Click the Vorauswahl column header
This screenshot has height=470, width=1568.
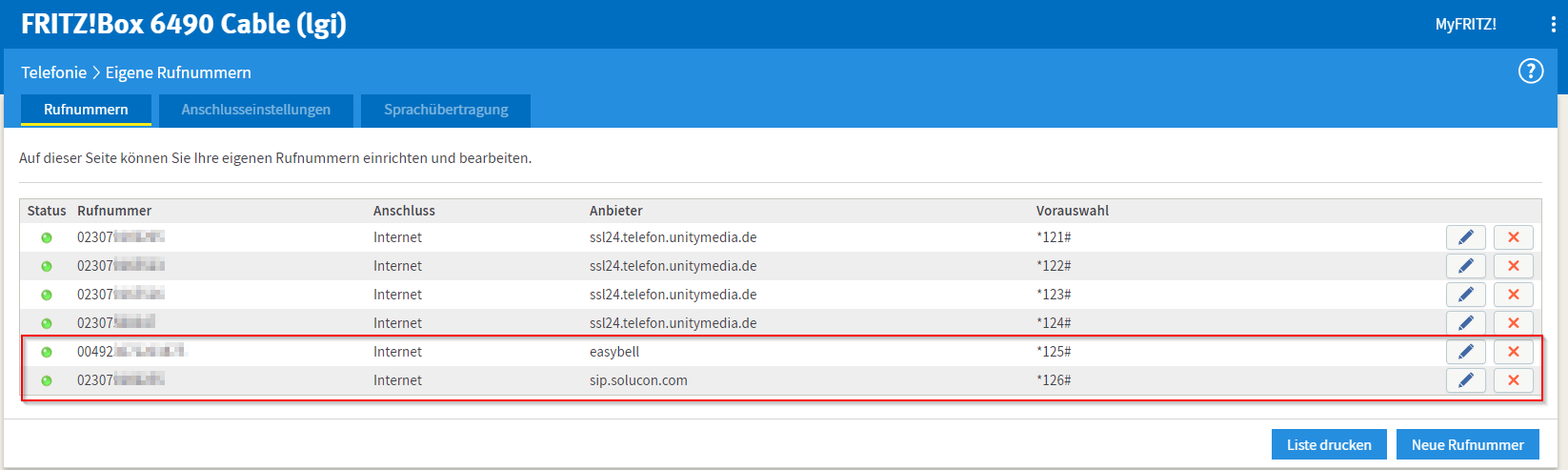click(1073, 211)
